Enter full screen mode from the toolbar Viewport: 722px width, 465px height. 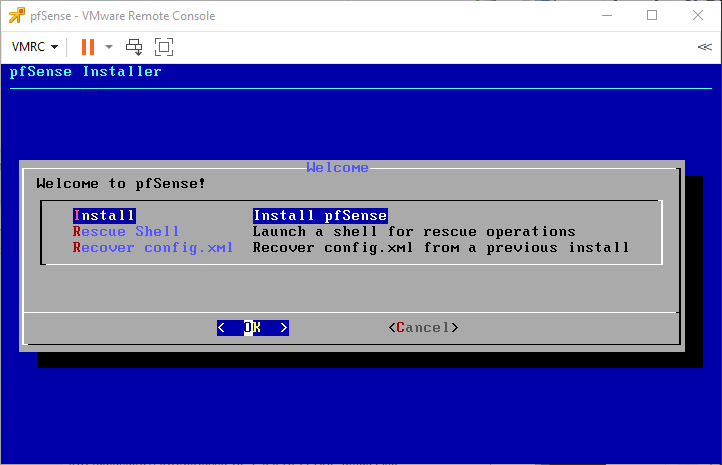[x=164, y=47]
